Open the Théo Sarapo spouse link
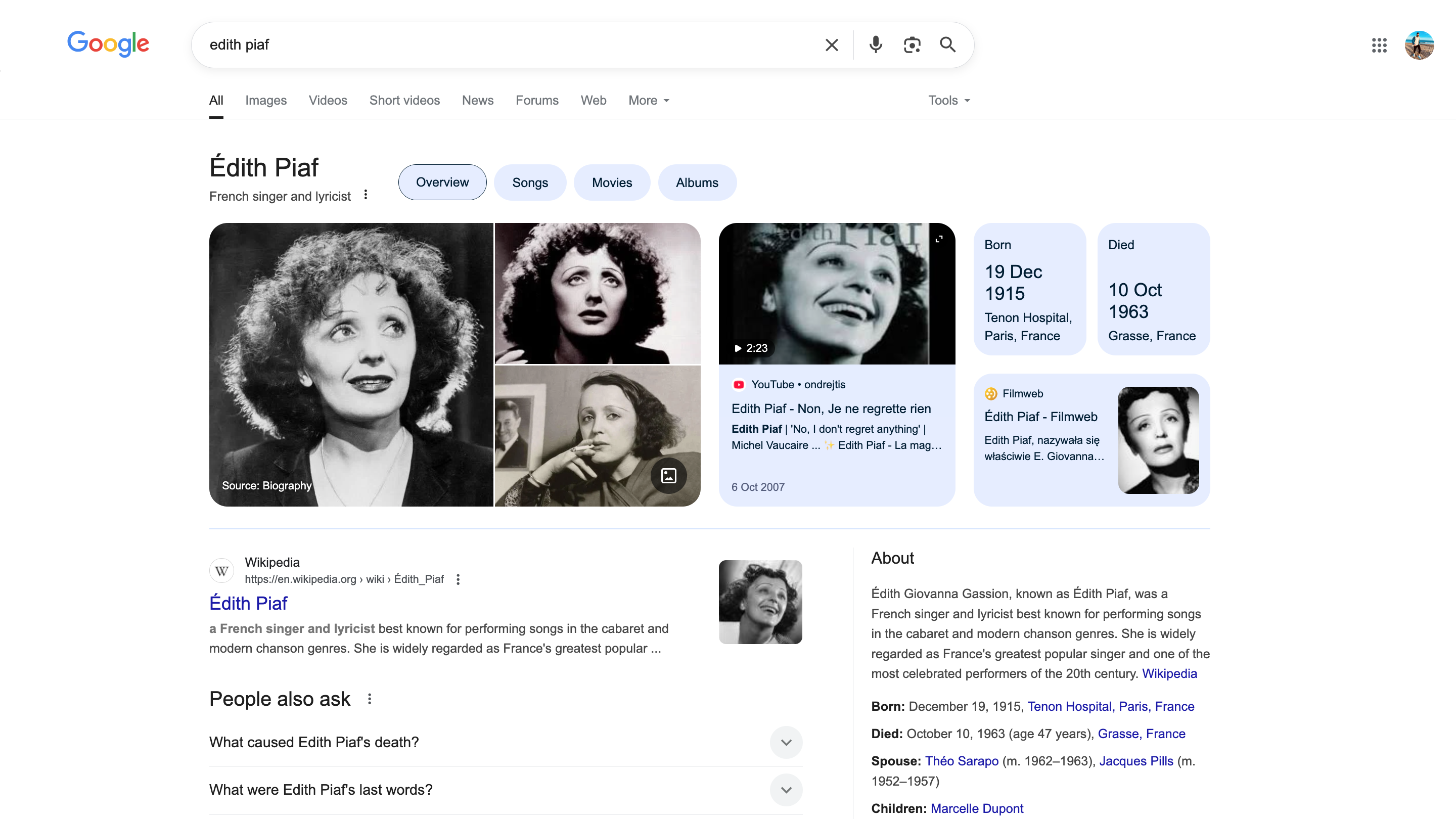Screen dimensions: 1456x819 pos(962,761)
